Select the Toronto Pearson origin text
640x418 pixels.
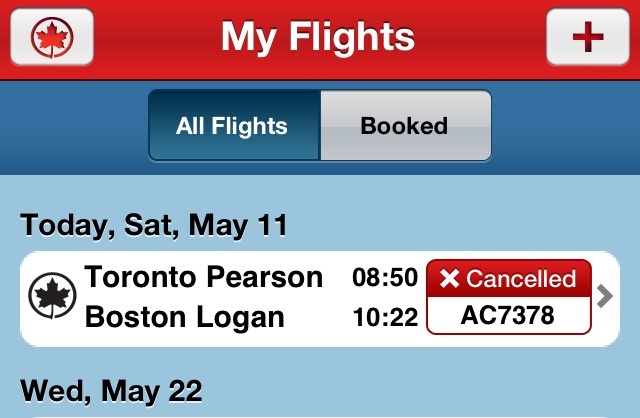(x=204, y=277)
